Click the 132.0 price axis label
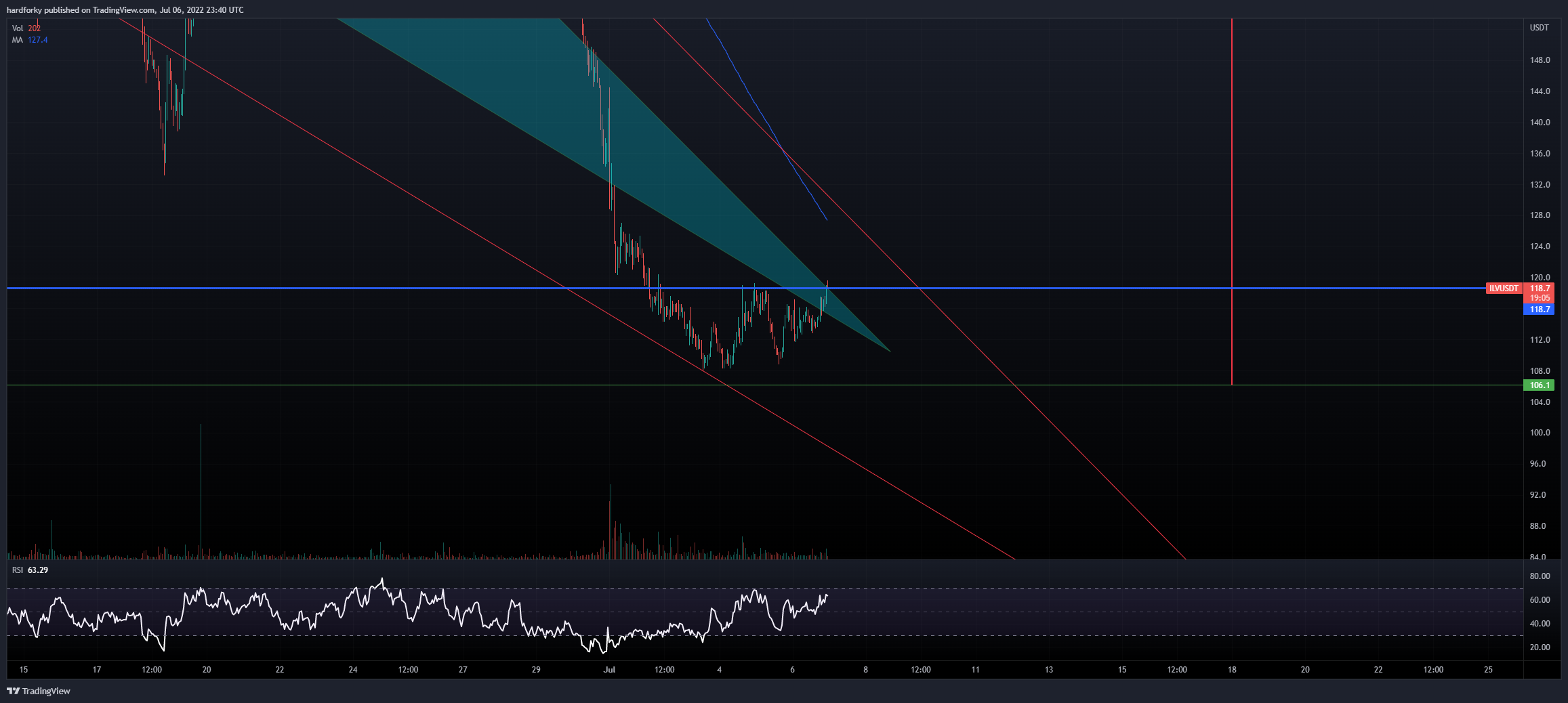Screen dimensions: 1568x703 (x=1540, y=185)
